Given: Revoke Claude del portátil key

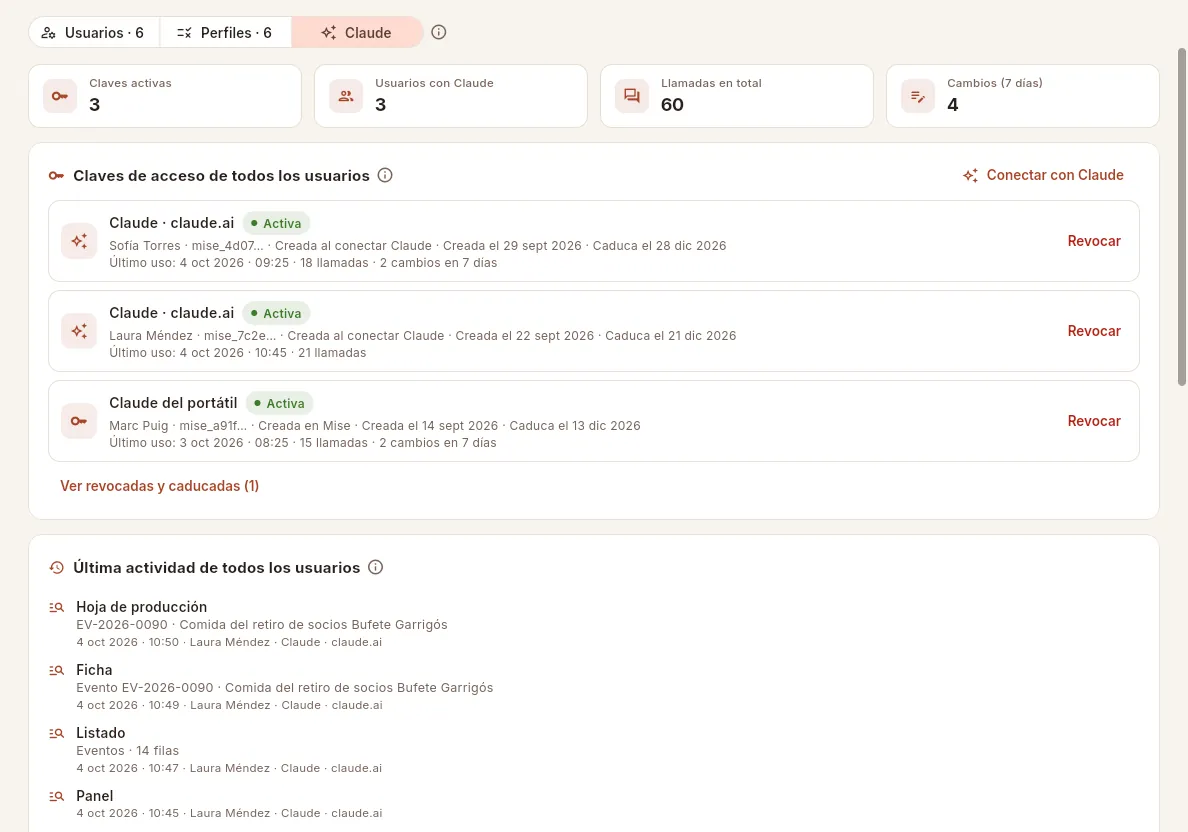Looking at the screenshot, I should coord(1093,421).
